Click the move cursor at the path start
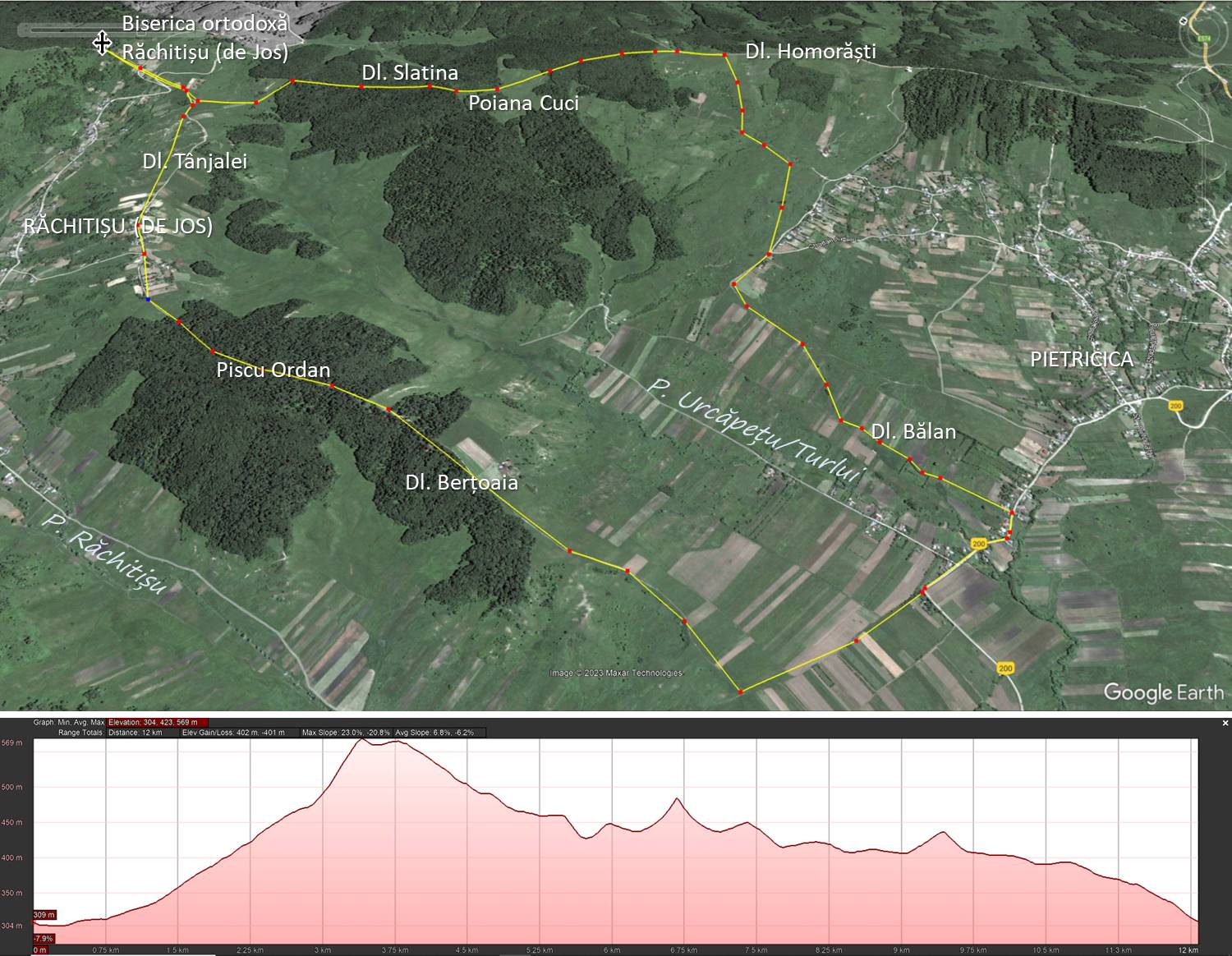 point(102,43)
